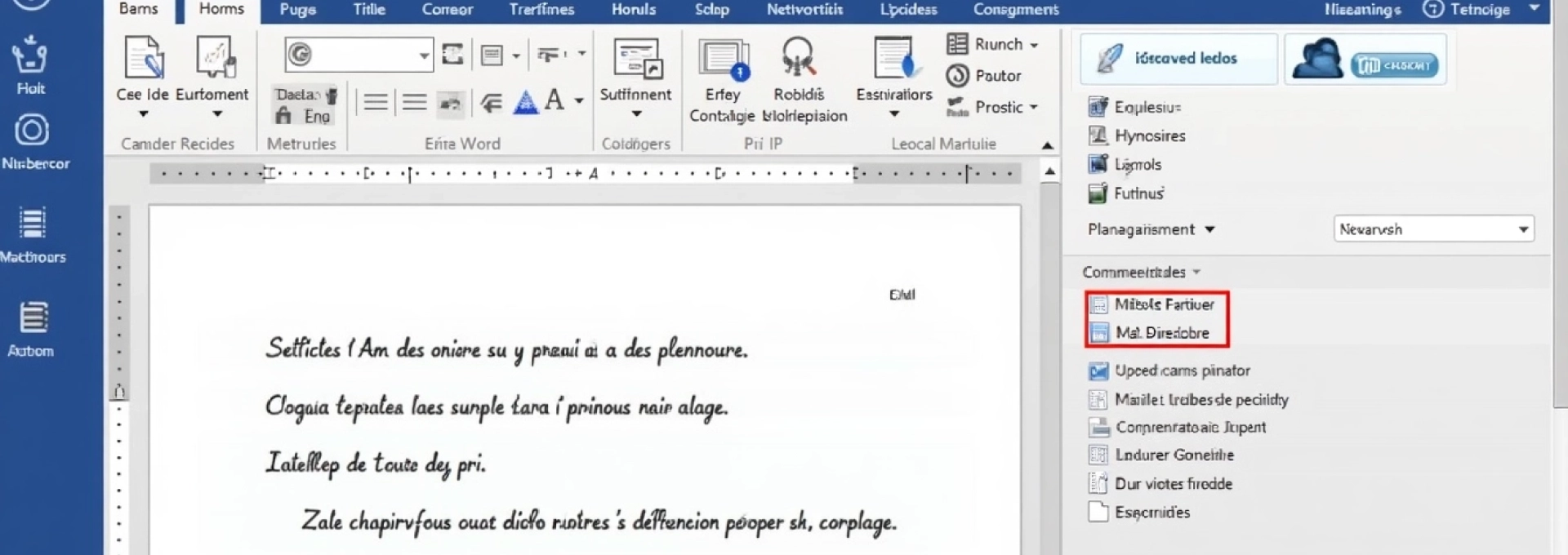Image resolution: width=1568 pixels, height=555 pixels.
Task: Switch to the Homs tab
Action: pos(221,9)
